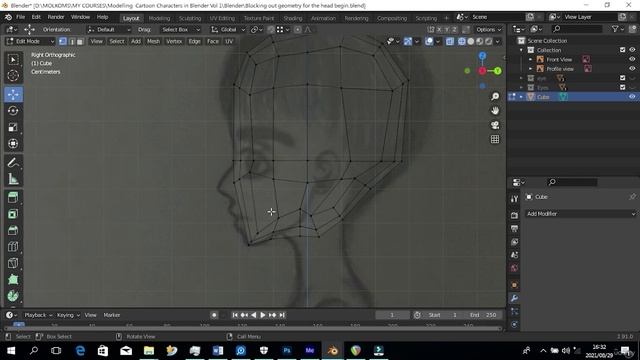Expand the Front View tree item
The width and height of the screenshot is (640, 360).
[x=530, y=59]
